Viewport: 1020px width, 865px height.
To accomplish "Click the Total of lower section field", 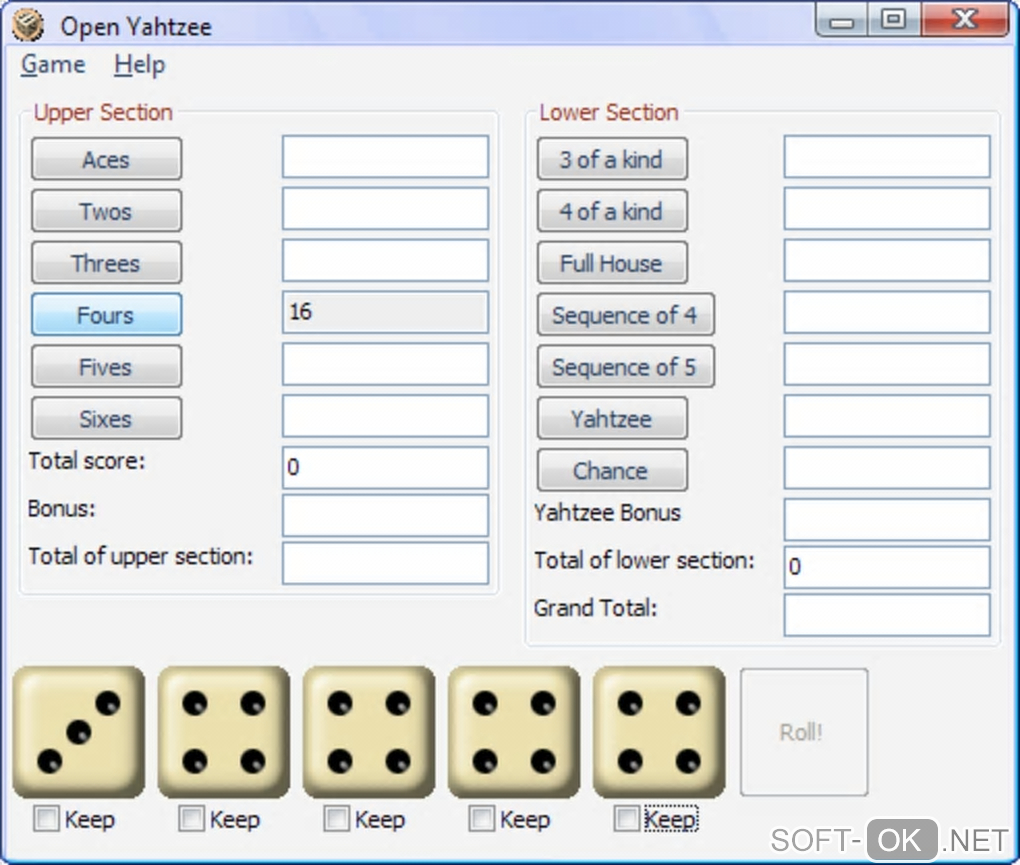I will (887, 567).
